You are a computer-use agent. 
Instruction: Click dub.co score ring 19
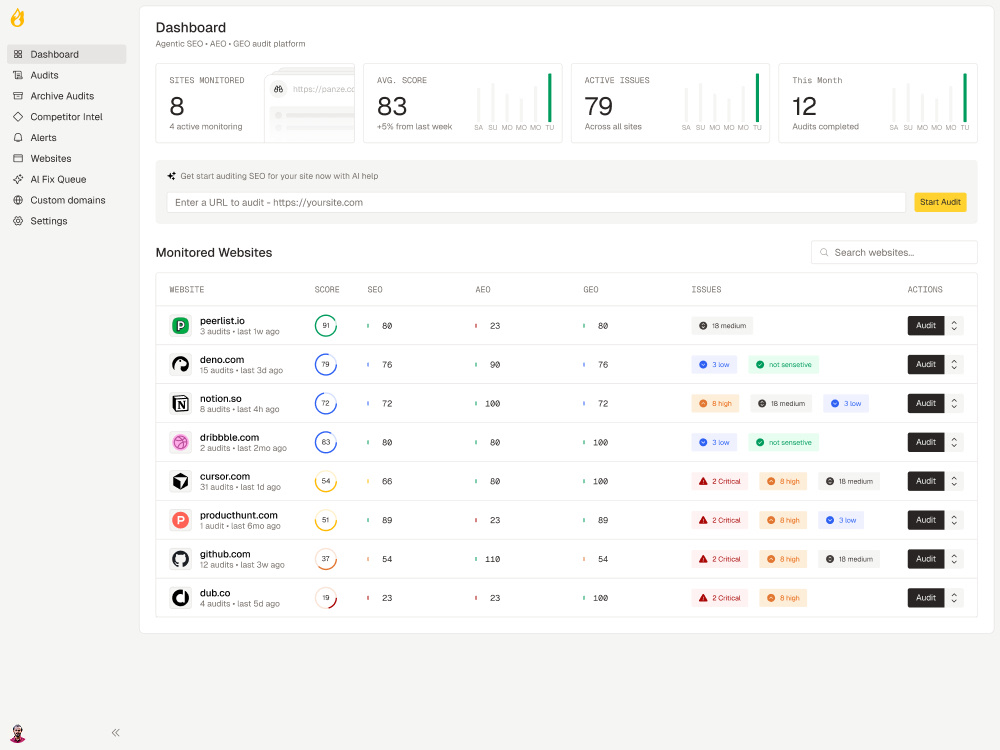pos(326,598)
